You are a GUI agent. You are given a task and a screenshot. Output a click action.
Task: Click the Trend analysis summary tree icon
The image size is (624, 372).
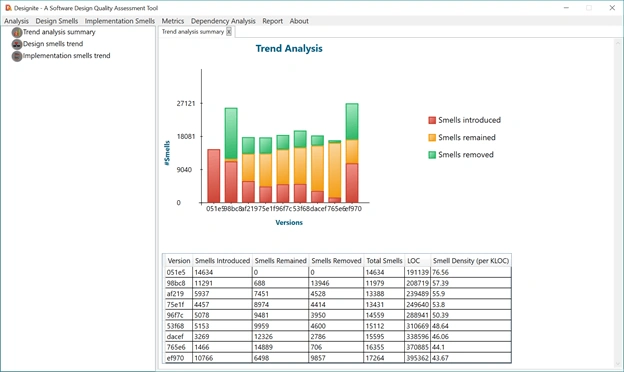point(17,32)
